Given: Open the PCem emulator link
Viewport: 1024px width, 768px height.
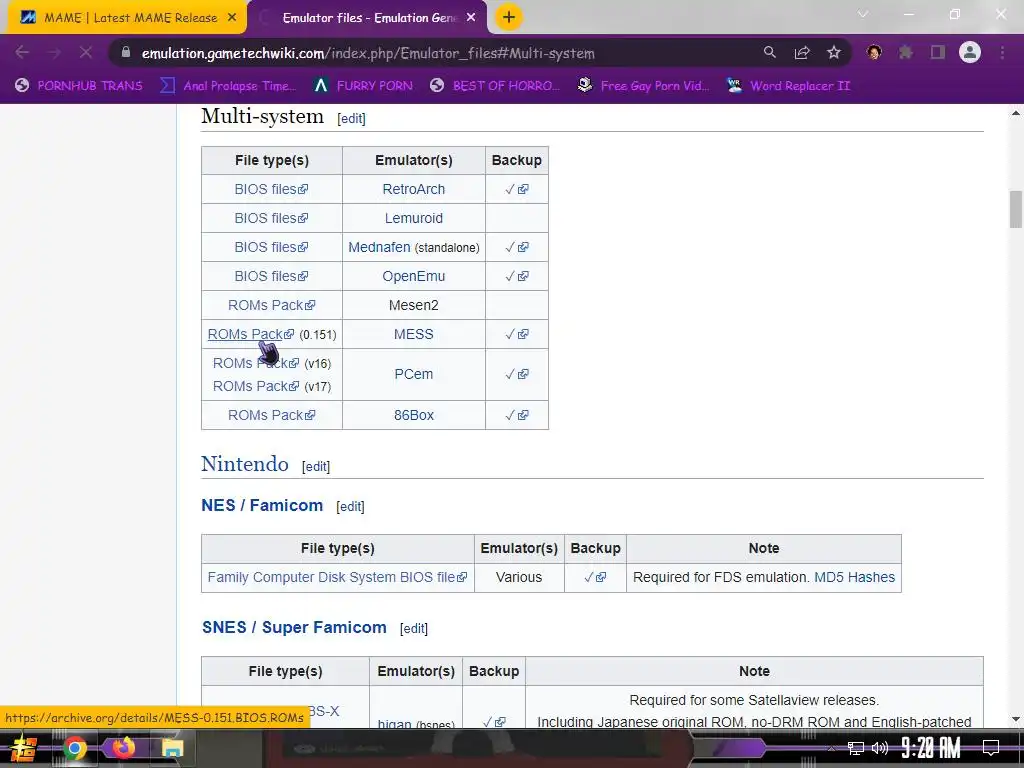Looking at the screenshot, I should (x=413, y=374).
